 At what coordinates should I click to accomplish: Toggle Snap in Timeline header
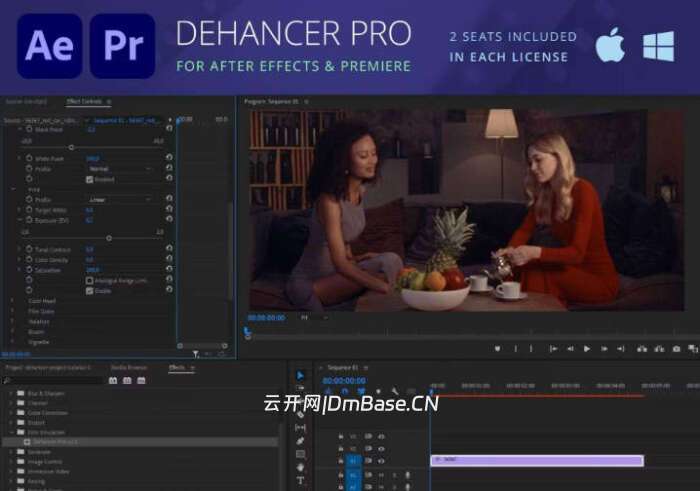tap(344, 391)
